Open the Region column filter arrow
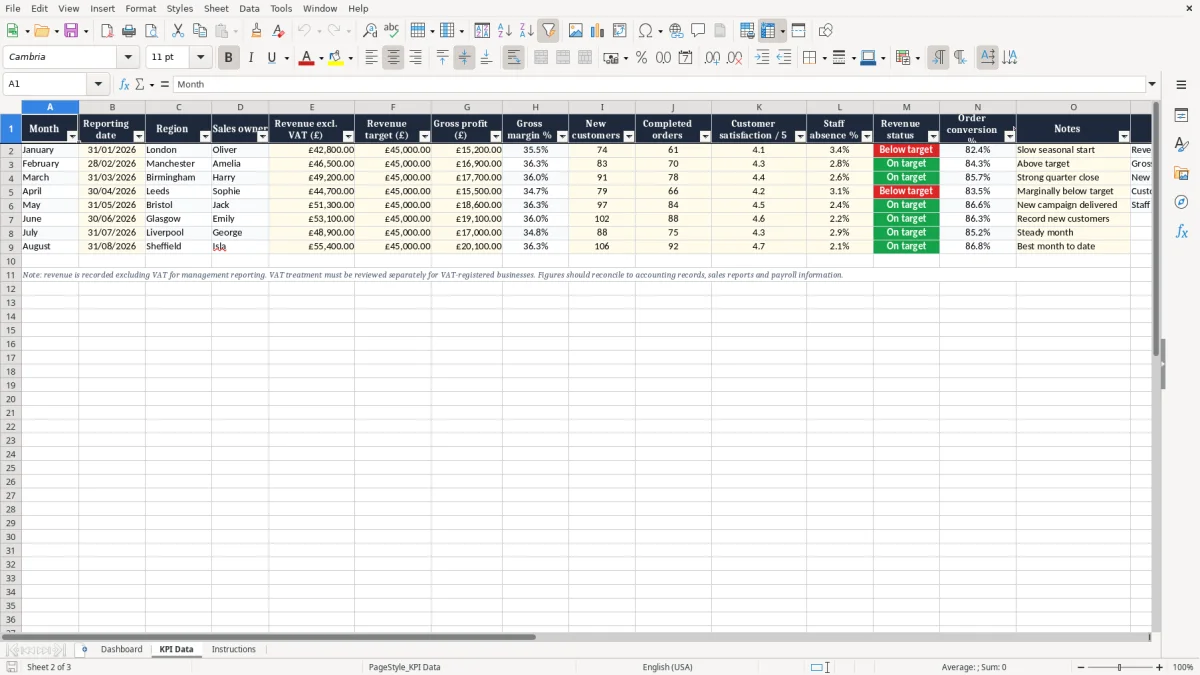 (x=205, y=136)
